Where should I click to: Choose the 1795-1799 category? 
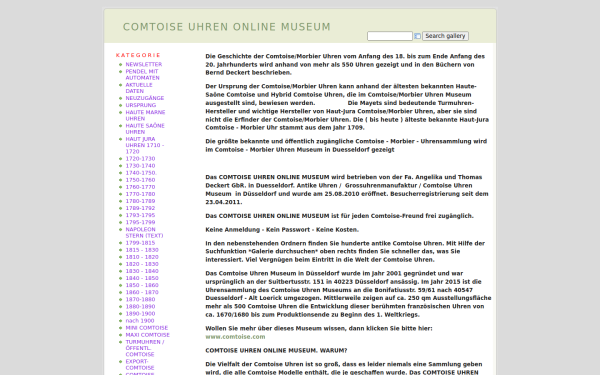(140, 222)
